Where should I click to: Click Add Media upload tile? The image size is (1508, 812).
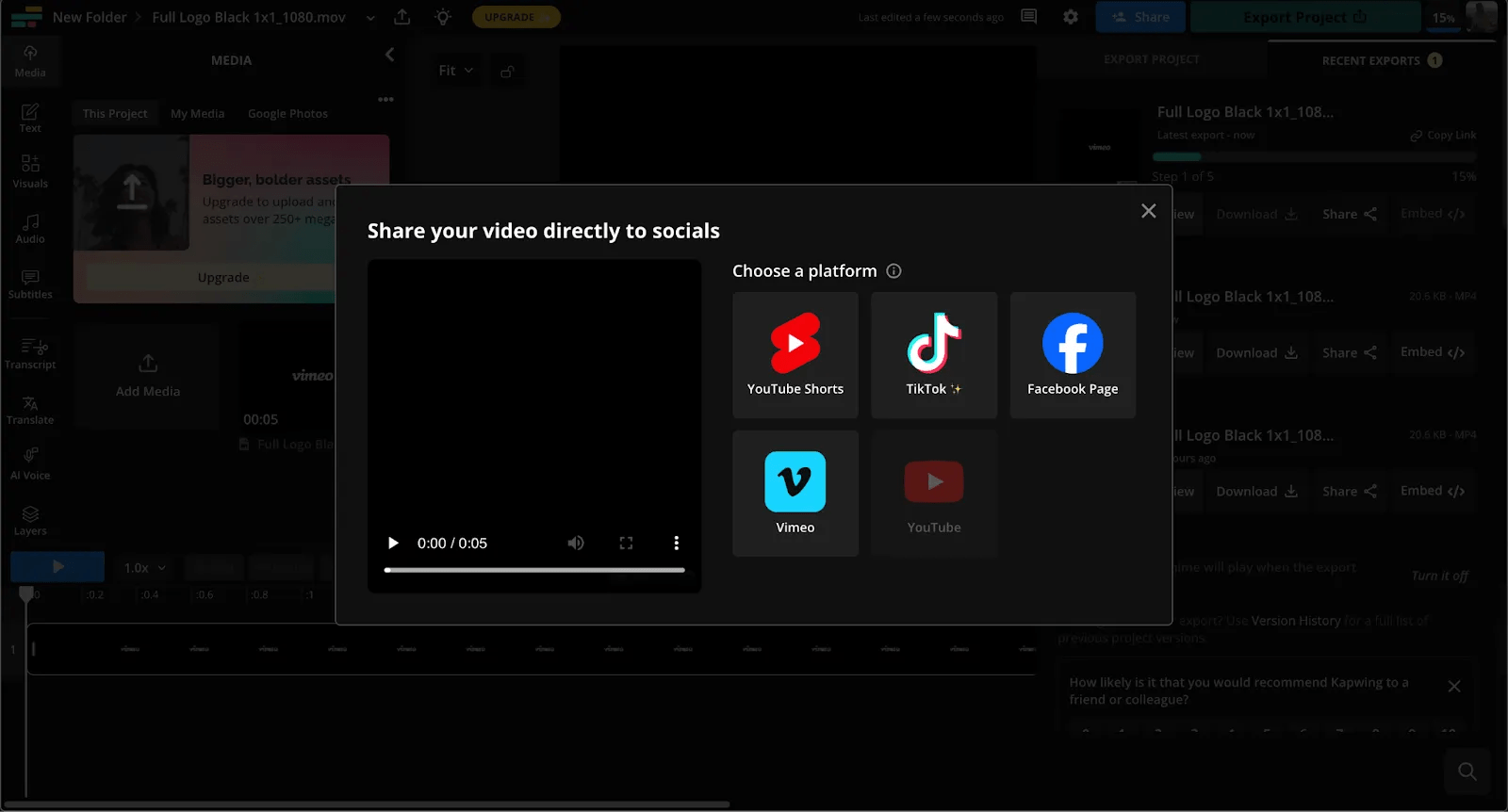(x=148, y=376)
